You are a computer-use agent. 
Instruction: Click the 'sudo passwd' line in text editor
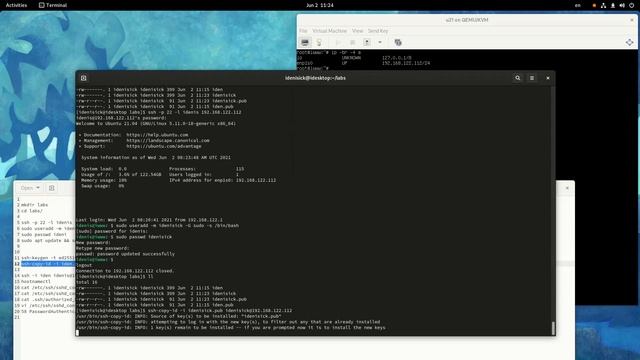coord(44,235)
